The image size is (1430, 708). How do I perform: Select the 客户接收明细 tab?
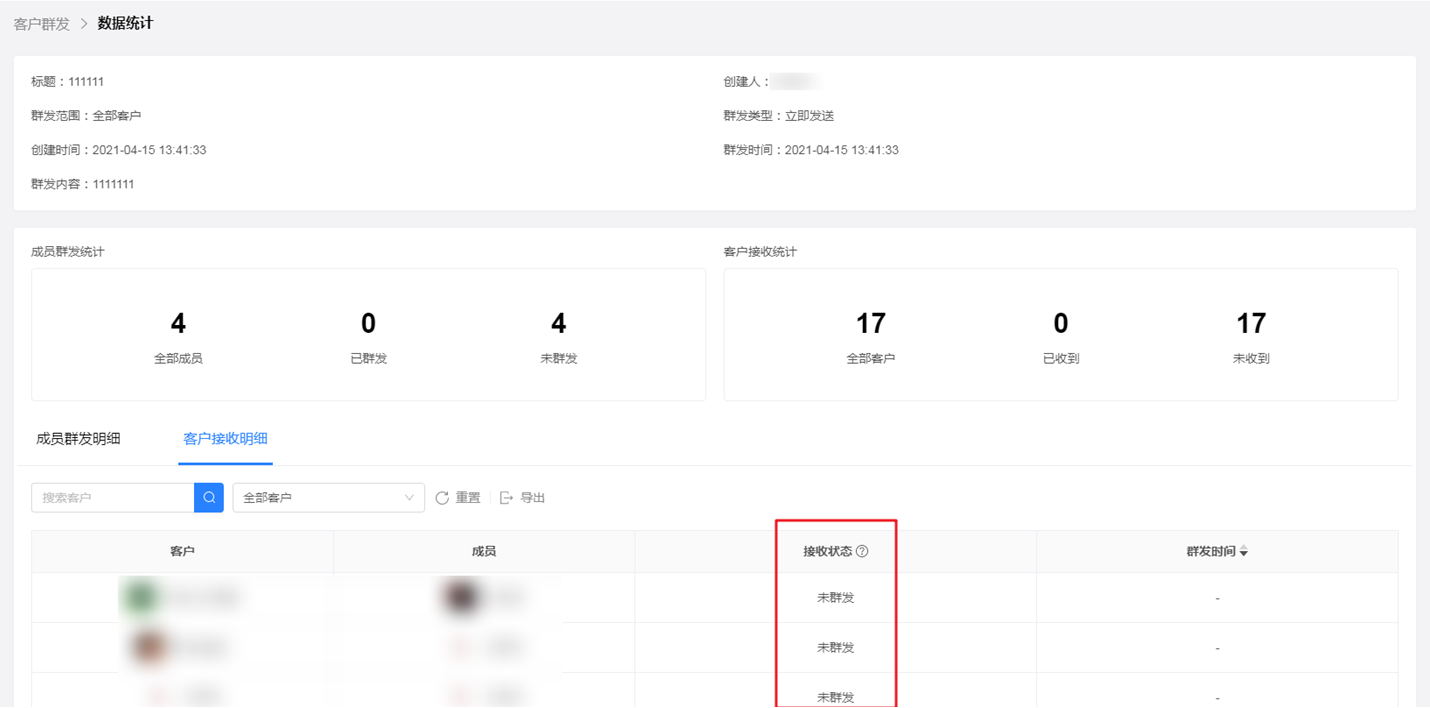click(x=225, y=438)
